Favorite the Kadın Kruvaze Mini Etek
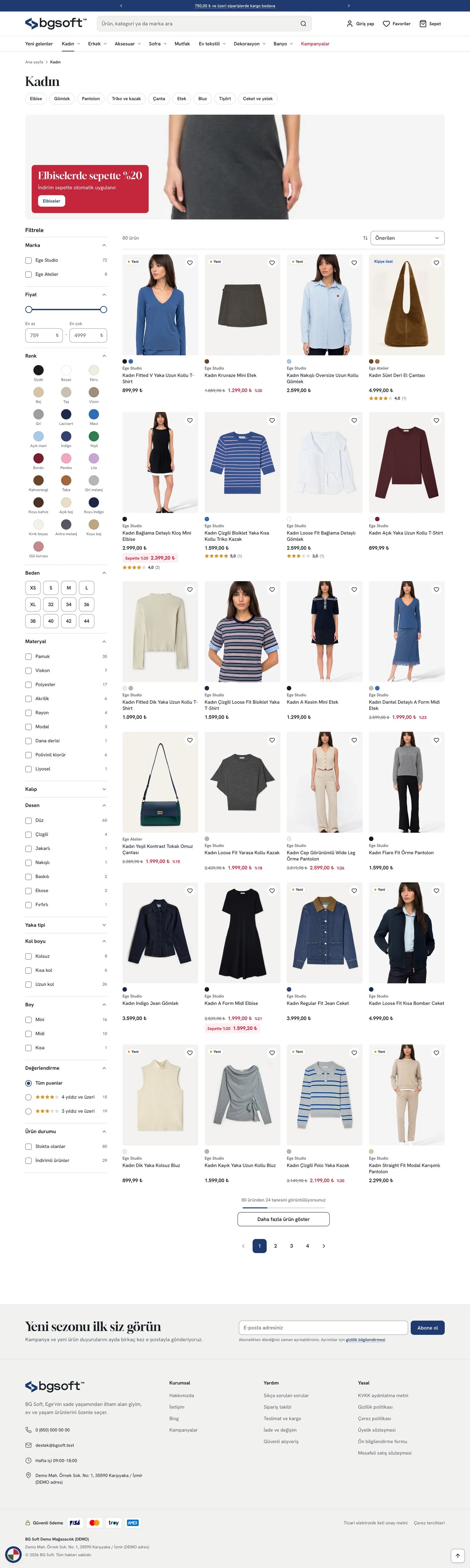470x1568 pixels. pyautogui.click(x=272, y=263)
